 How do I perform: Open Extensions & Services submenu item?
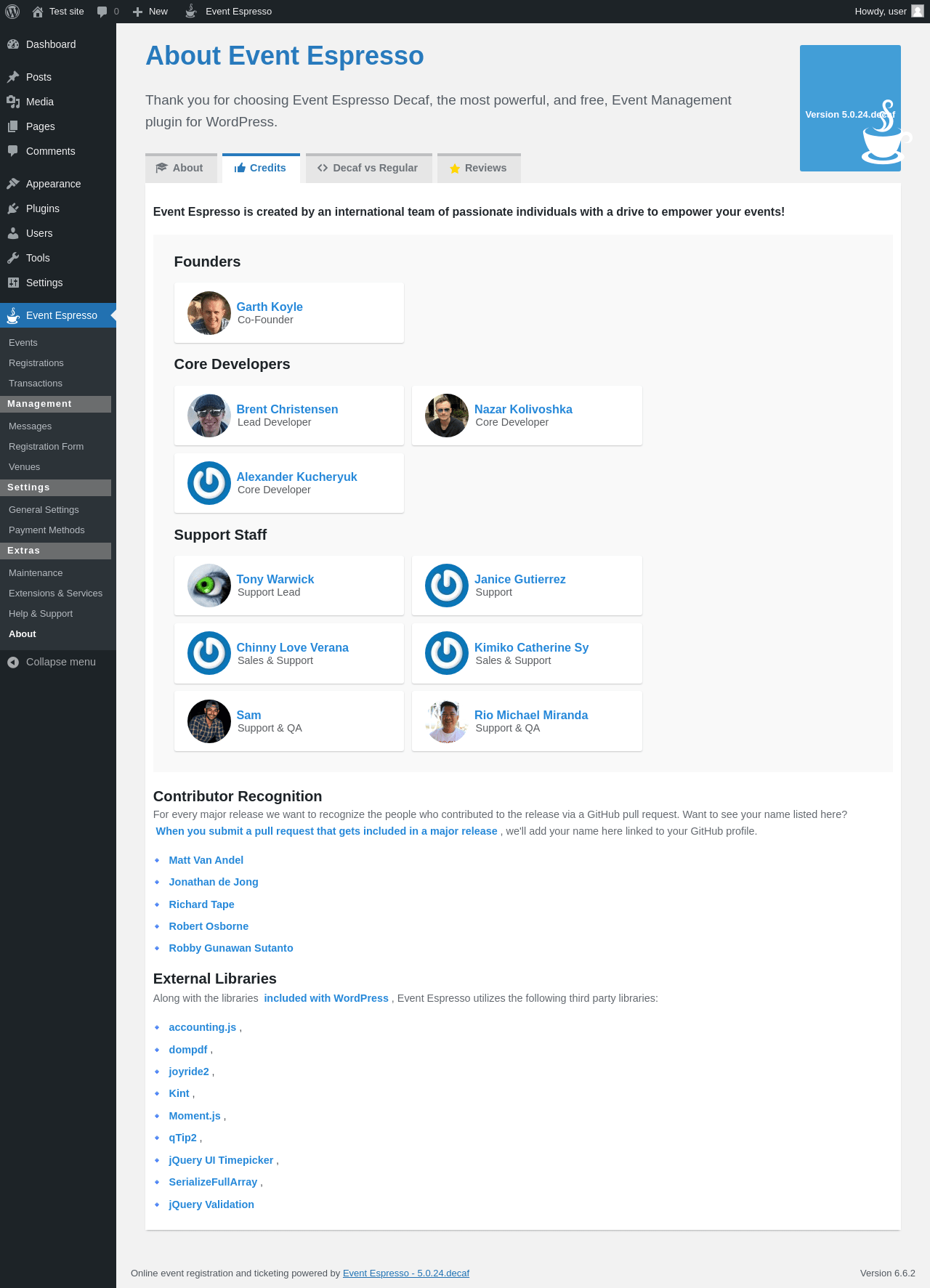56,594
